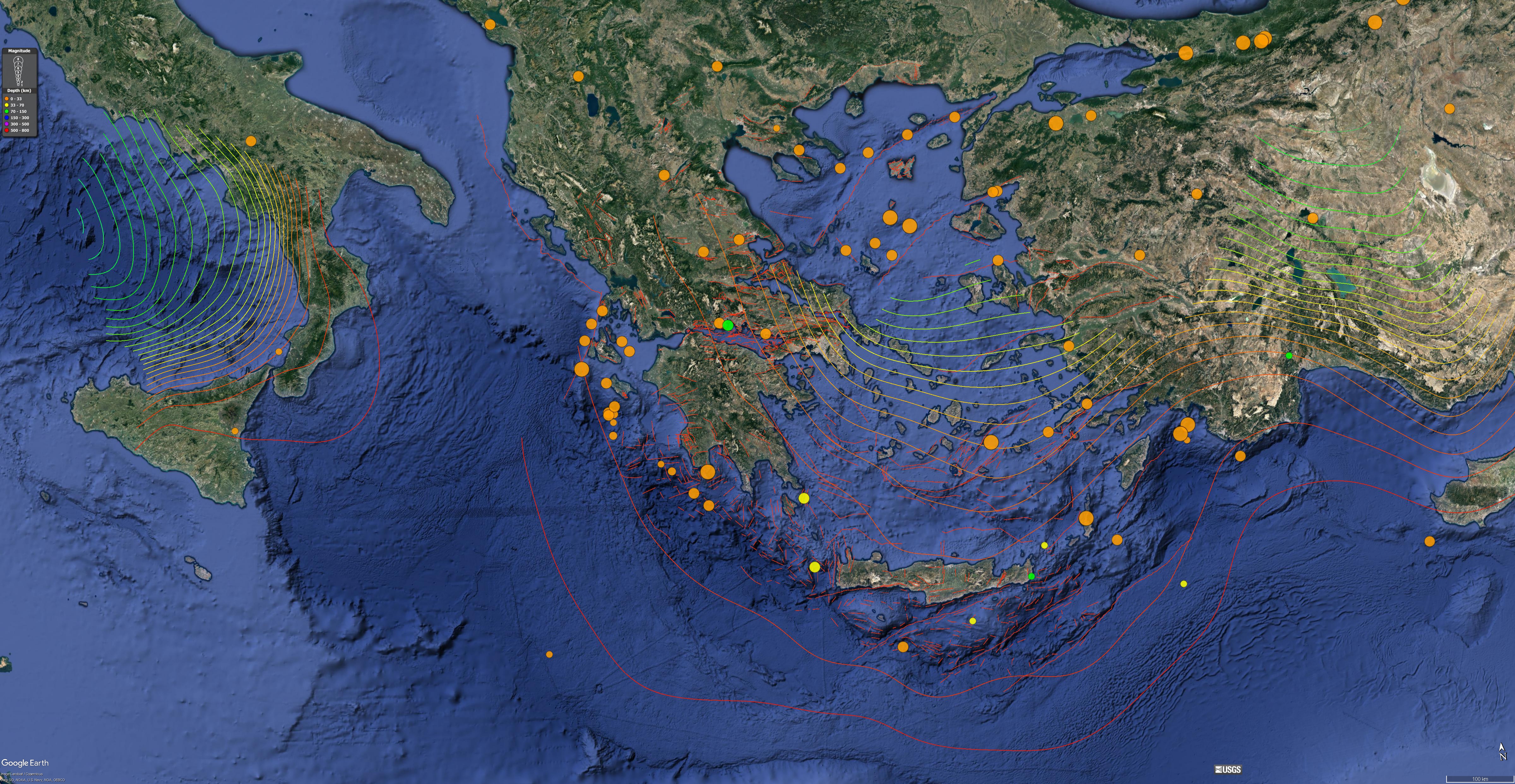Image resolution: width=1515 pixels, height=784 pixels.
Task: Click the isolated orange earthquake dot southwest in Ionian Sea
Action: point(549,654)
